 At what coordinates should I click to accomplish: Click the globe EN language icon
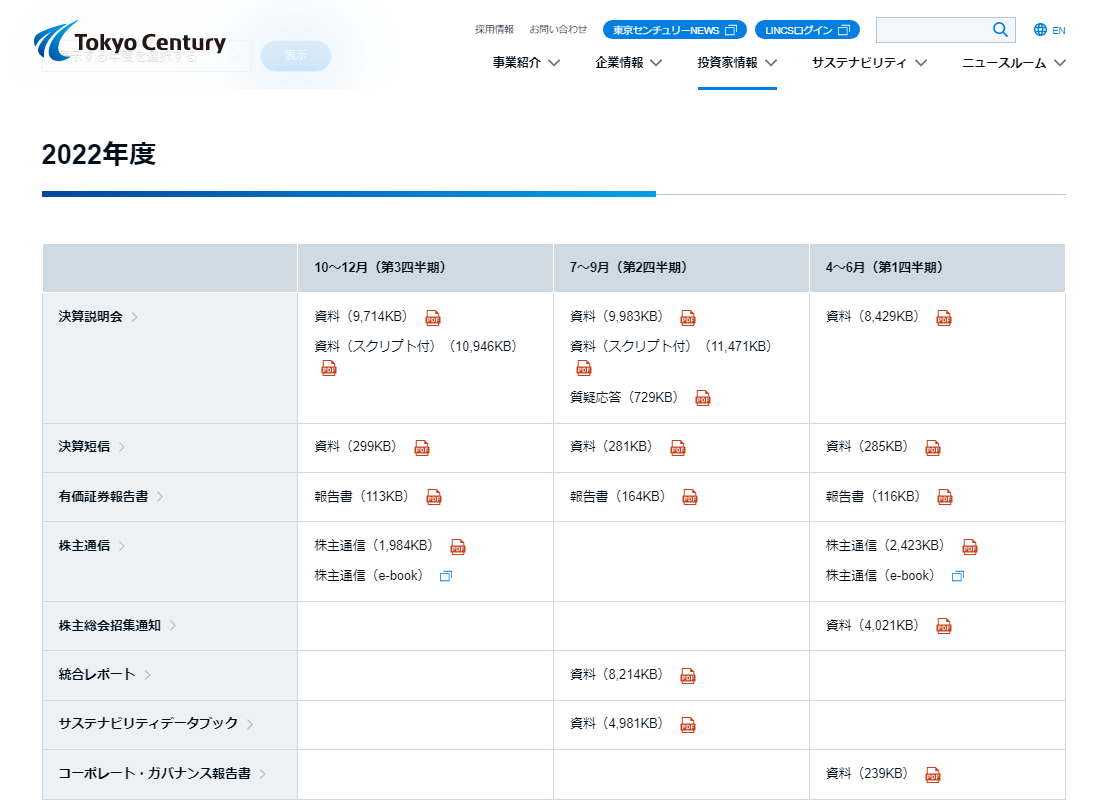tap(1040, 30)
